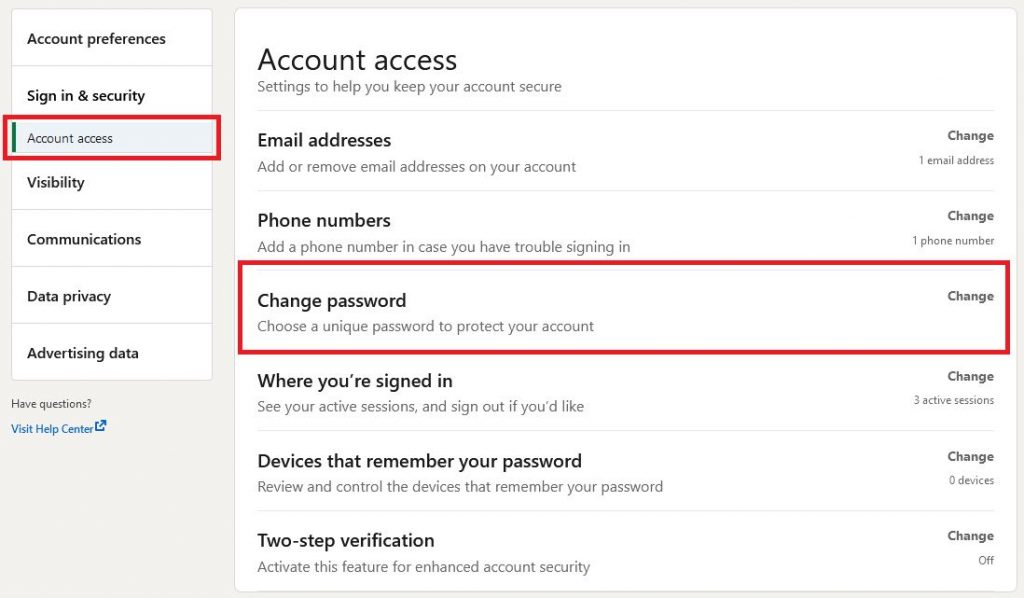Open Account preferences in the sidebar
Viewport: 1024px width, 598px height.
click(95, 38)
